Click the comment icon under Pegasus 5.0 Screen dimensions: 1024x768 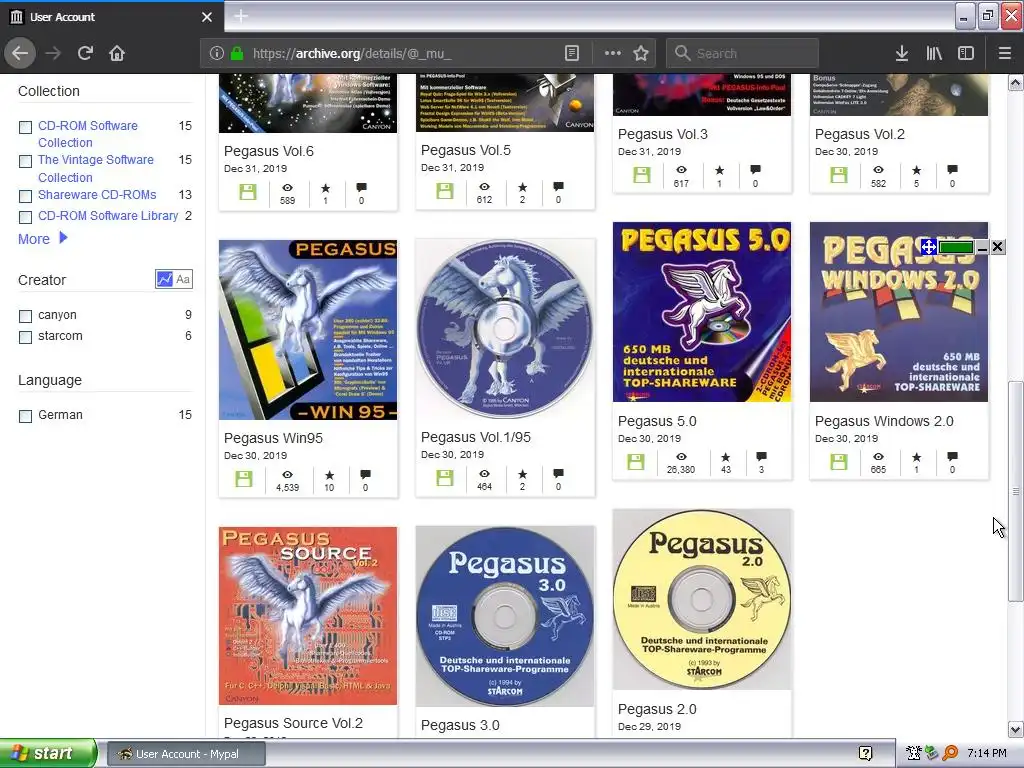coord(761,456)
